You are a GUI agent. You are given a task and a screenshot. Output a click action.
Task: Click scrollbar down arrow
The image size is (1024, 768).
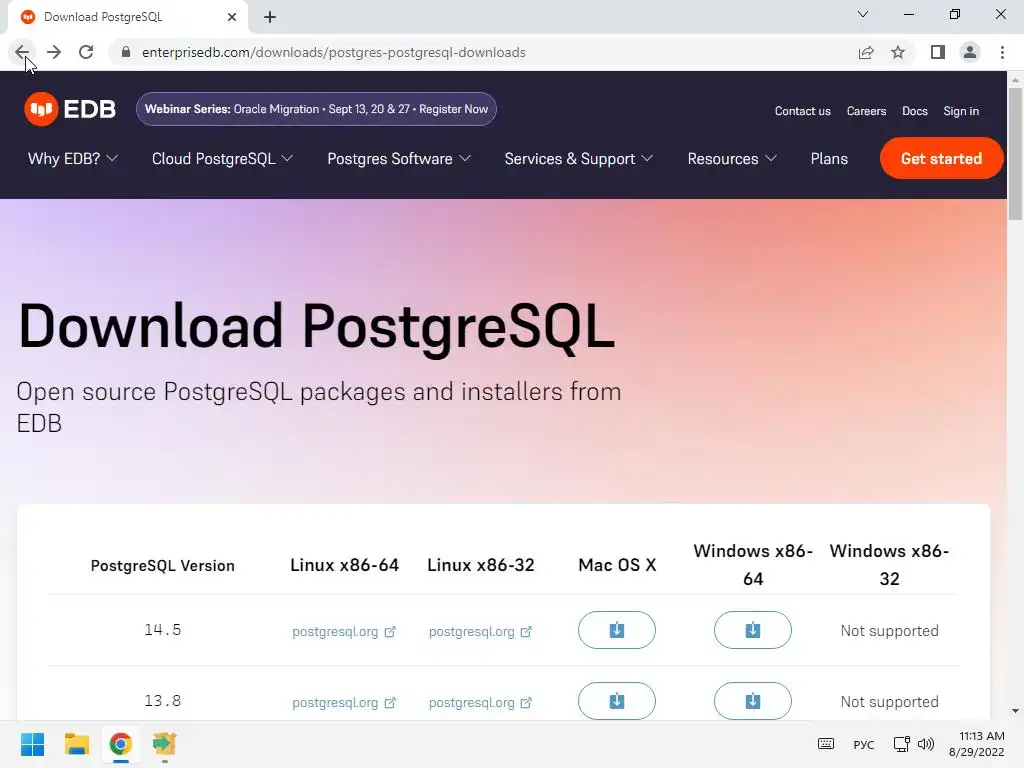[1015, 711]
